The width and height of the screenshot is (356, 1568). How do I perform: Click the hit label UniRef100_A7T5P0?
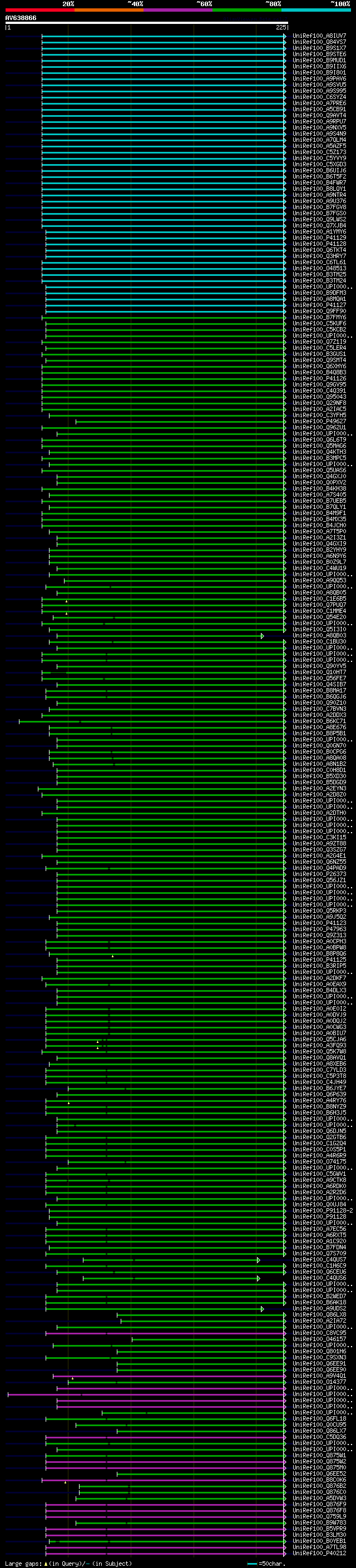pos(319,531)
